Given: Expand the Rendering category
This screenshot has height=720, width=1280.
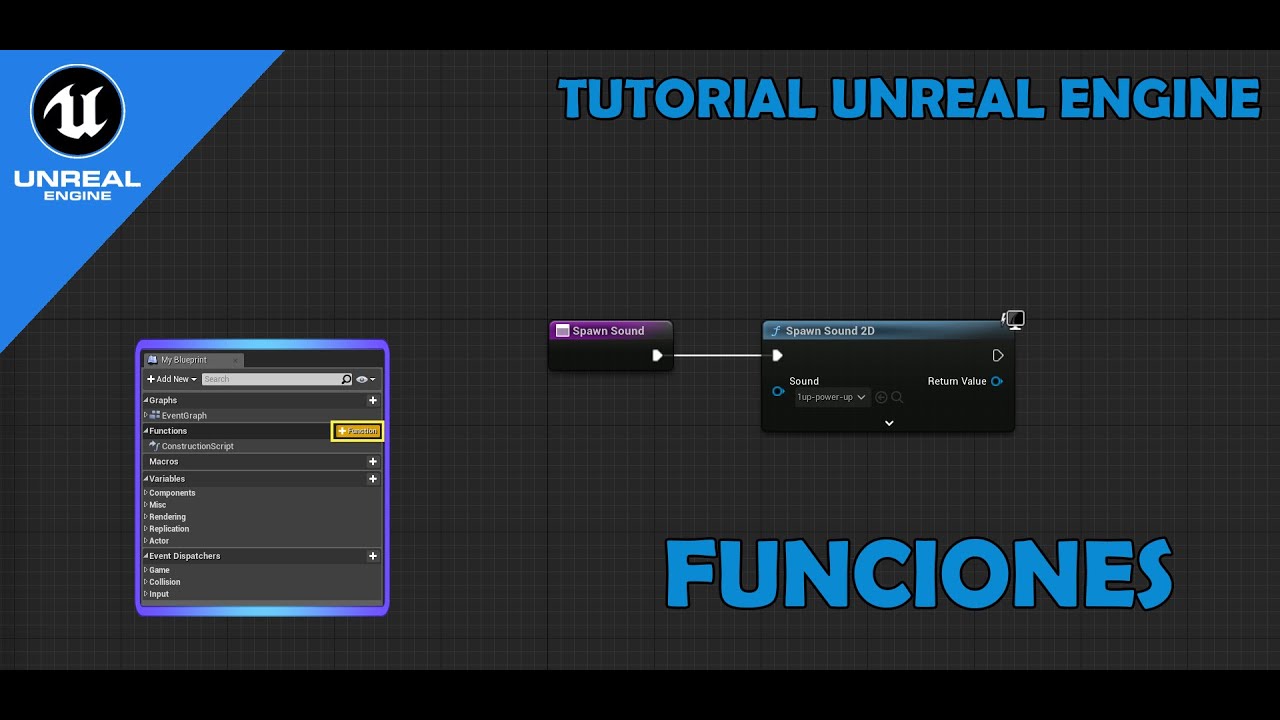Looking at the screenshot, I should point(146,517).
